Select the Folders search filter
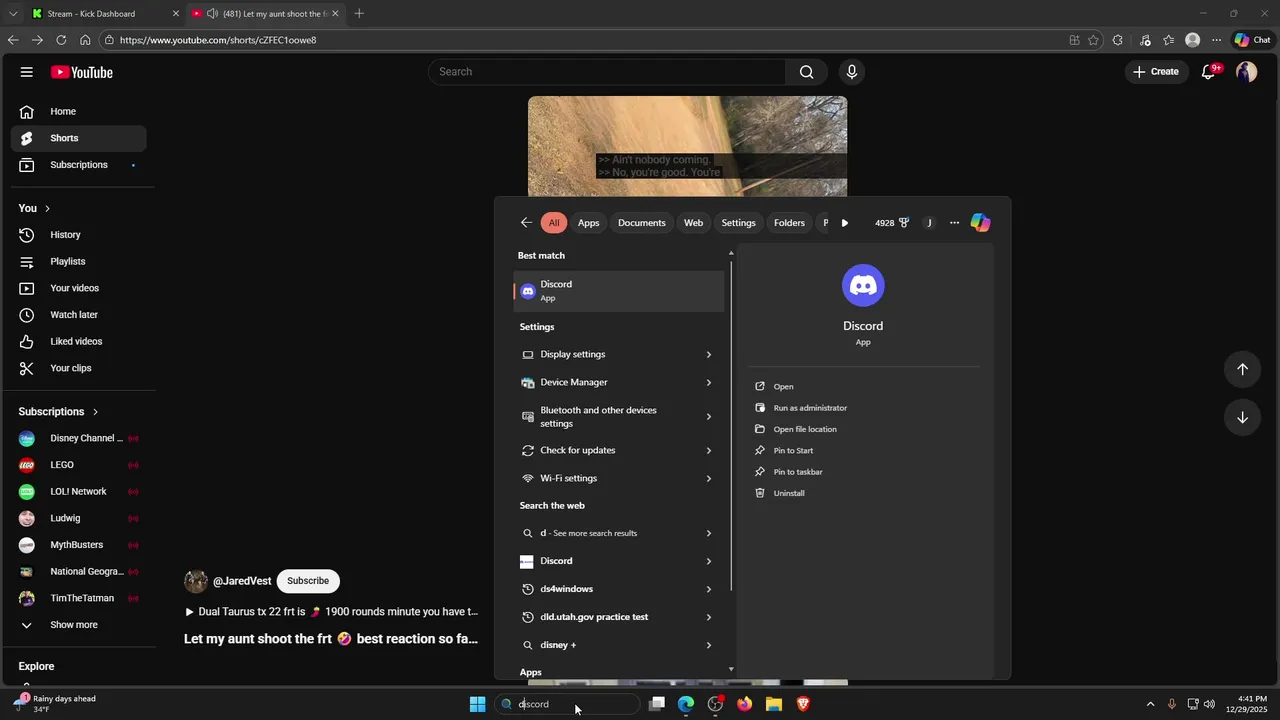Viewport: 1280px width, 720px height. pos(789,223)
